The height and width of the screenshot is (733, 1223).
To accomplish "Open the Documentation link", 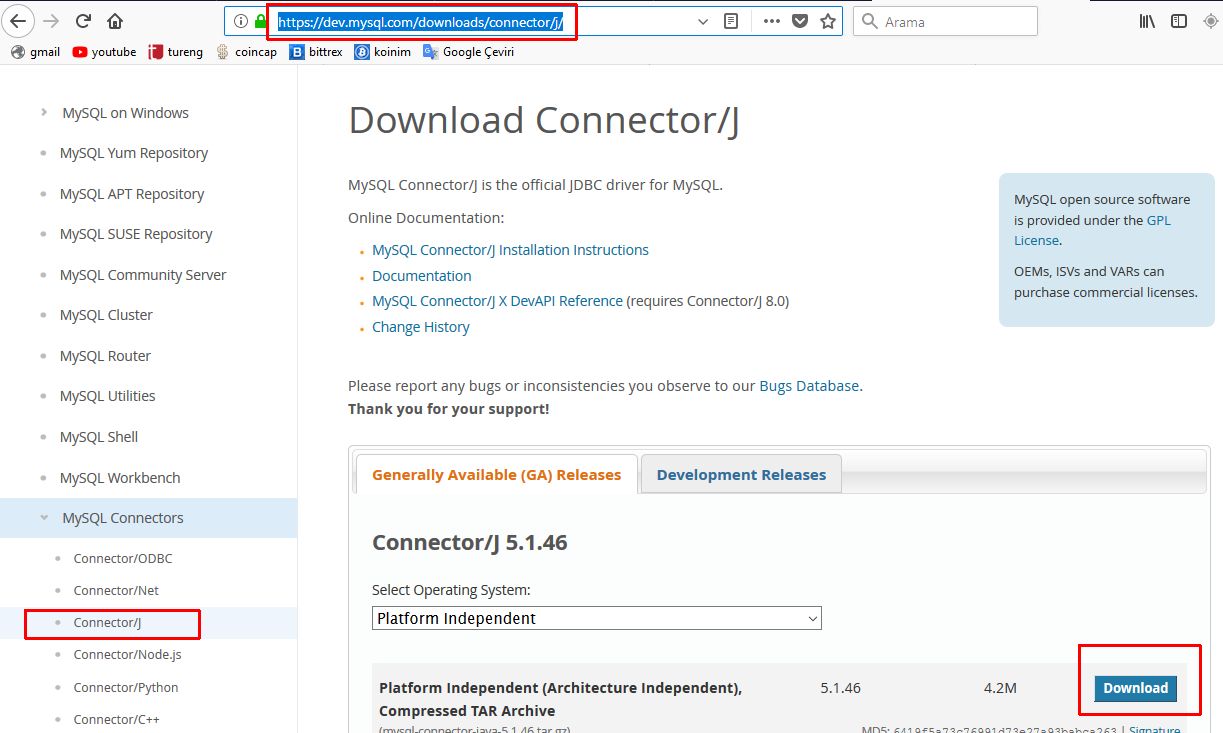I will (x=422, y=276).
